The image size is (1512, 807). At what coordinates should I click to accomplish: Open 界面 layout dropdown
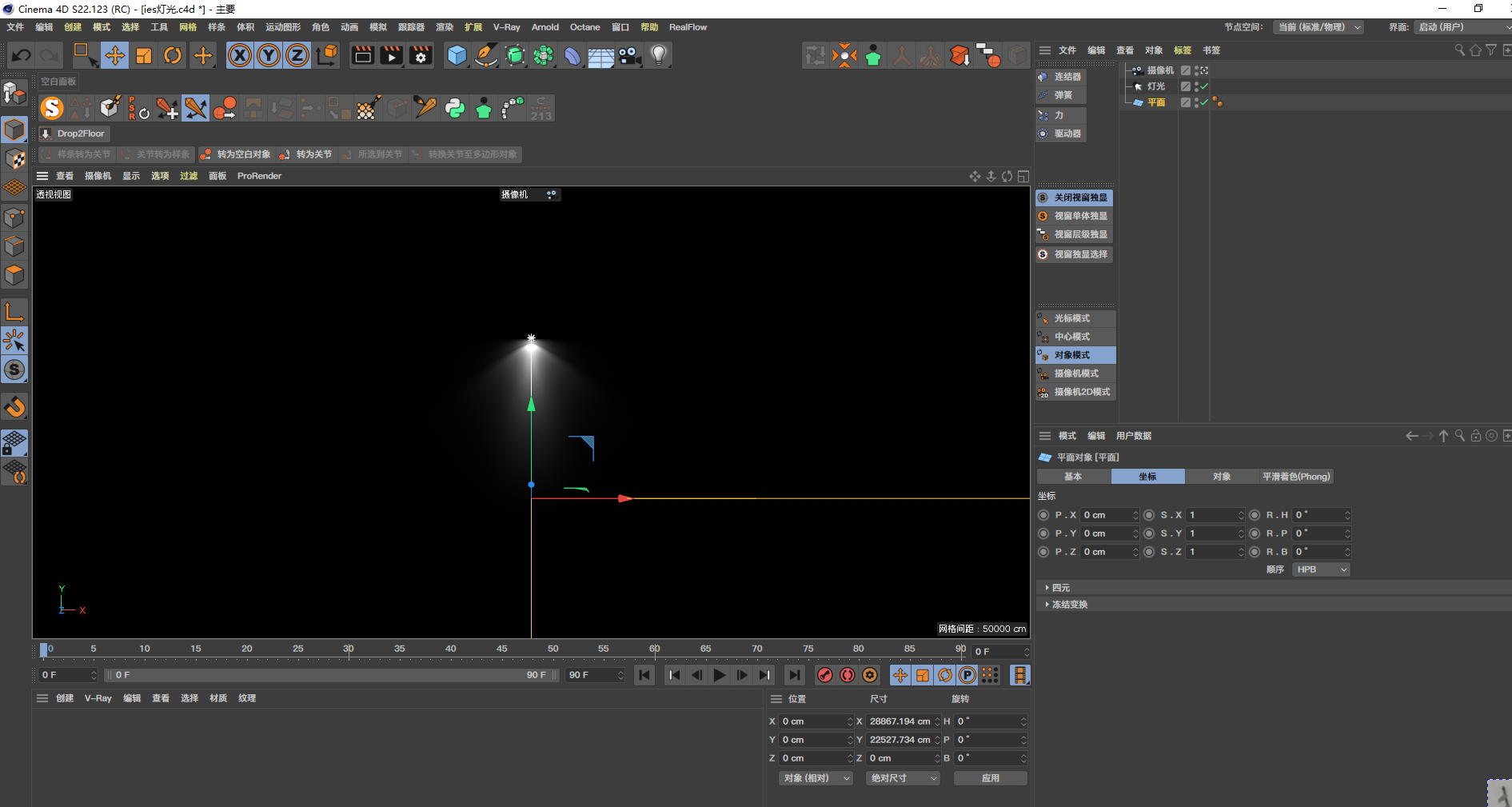[1462, 27]
